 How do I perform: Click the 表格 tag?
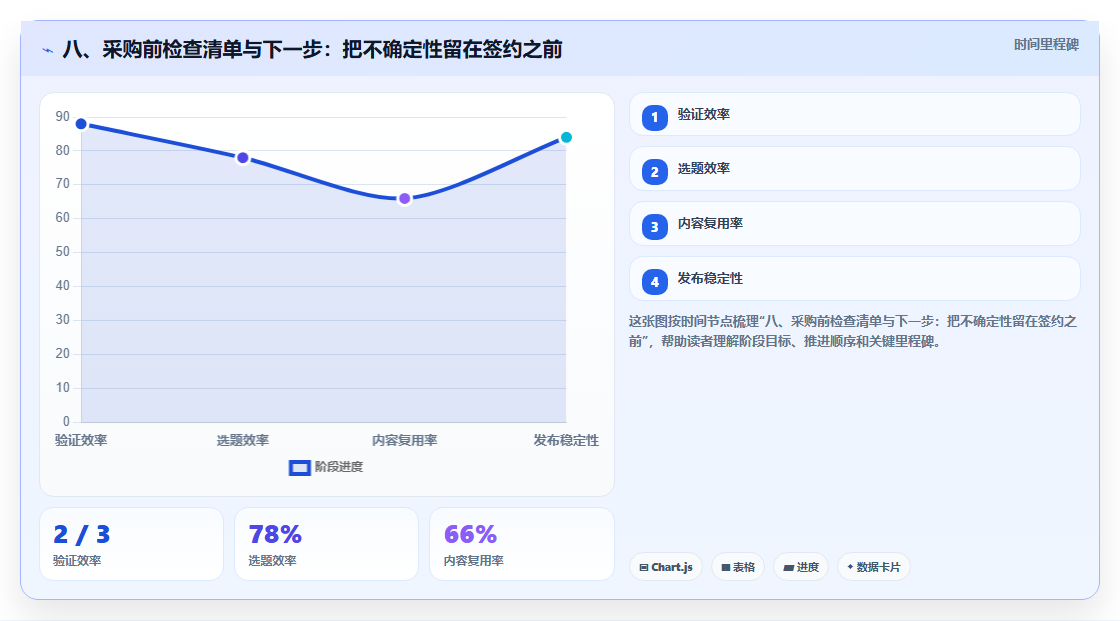coord(738,567)
